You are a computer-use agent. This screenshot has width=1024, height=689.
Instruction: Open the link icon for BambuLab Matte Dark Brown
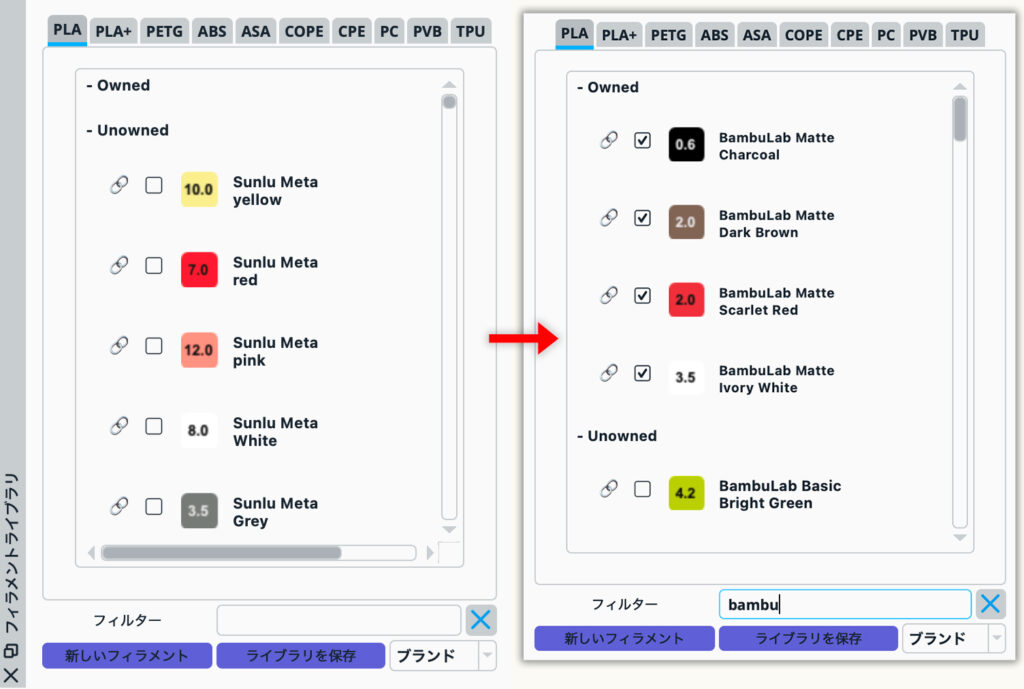coord(609,217)
